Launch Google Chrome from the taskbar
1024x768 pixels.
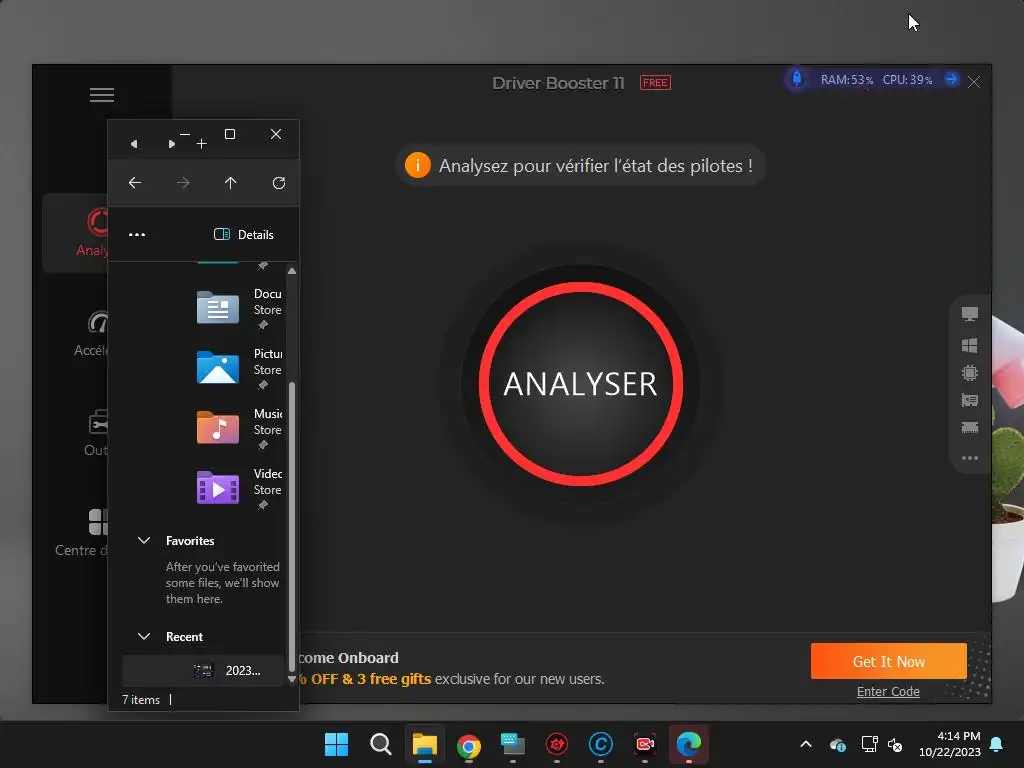click(x=469, y=744)
